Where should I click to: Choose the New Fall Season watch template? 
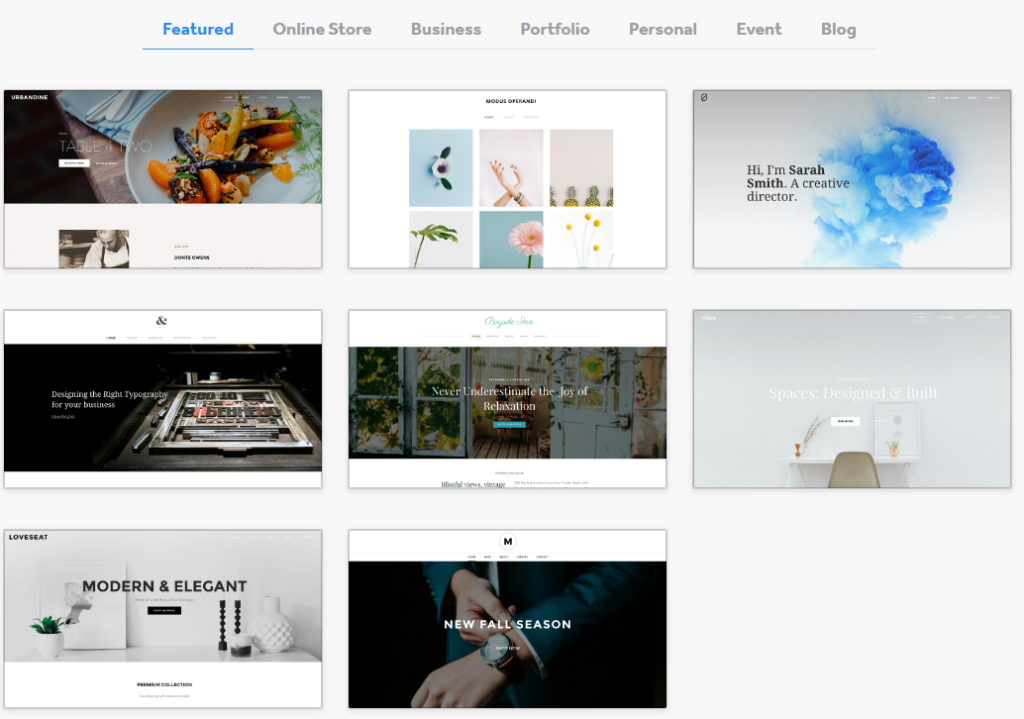[507, 618]
